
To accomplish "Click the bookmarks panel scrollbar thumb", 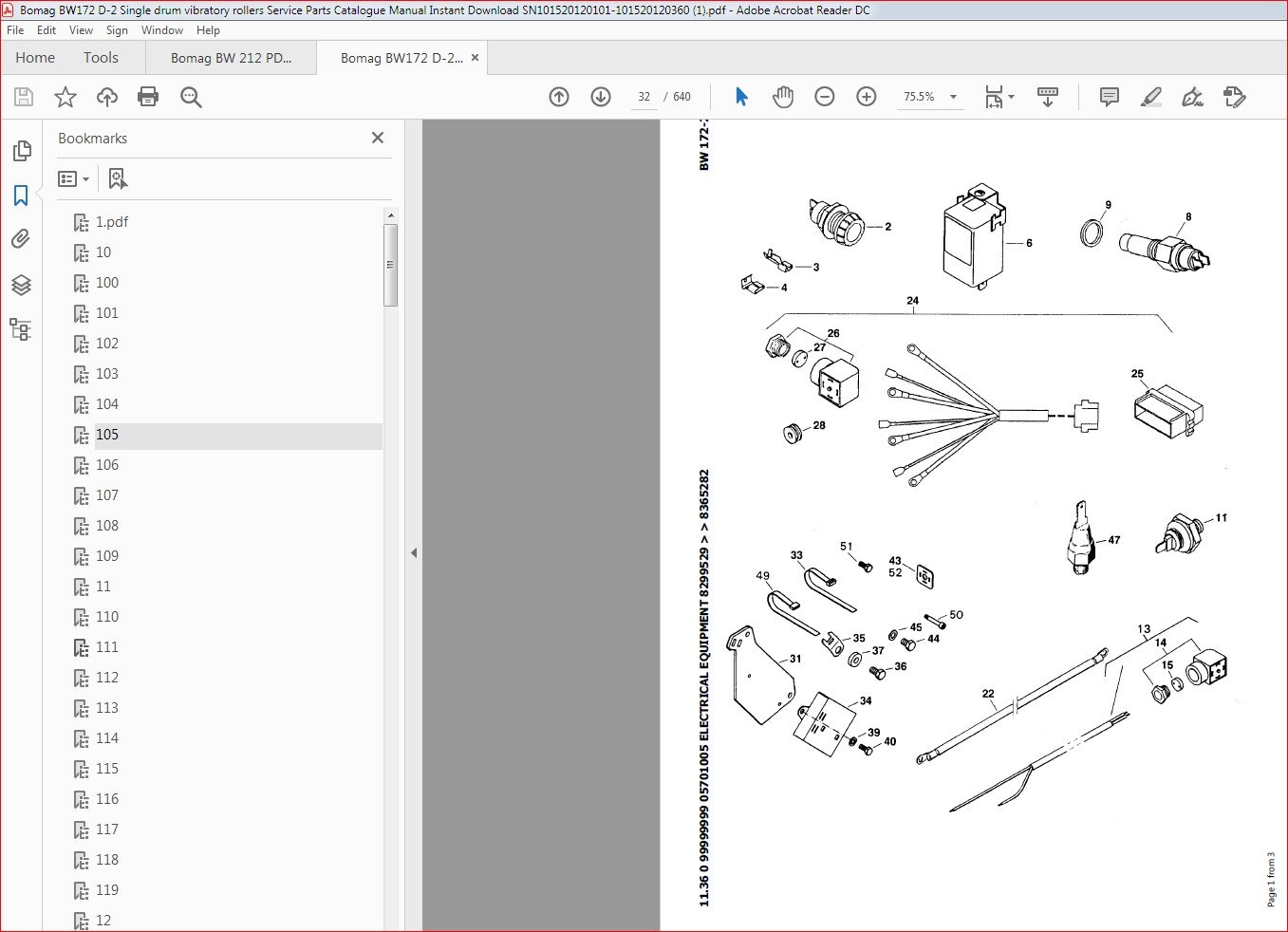I will (x=390, y=265).
